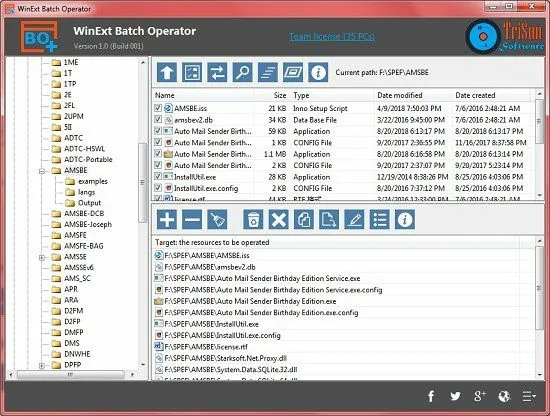Sort by Date created column

pyautogui.click(x=492, y=95)
